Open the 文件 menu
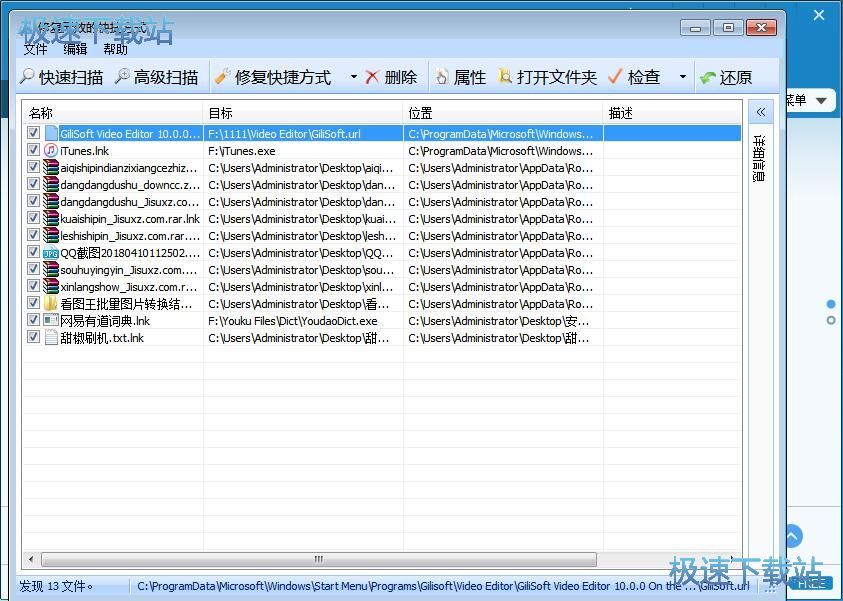843x601 pixels. (35, 49)
